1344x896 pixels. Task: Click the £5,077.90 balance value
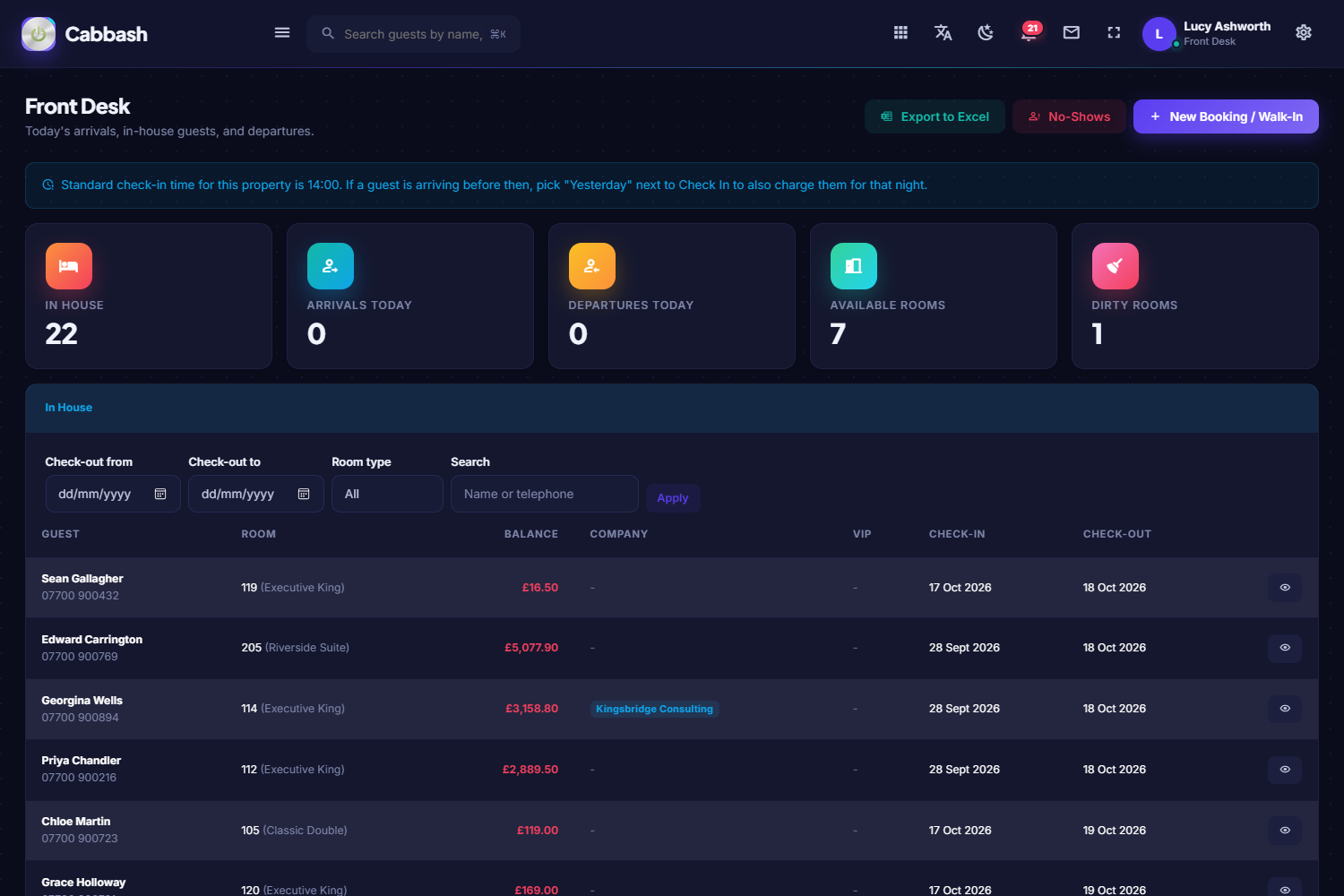531,648
